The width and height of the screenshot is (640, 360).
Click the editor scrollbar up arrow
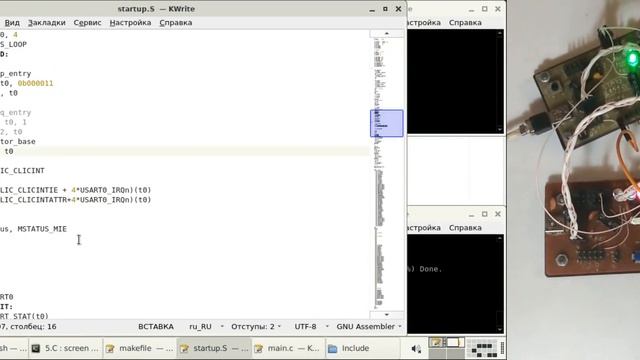[x=387, y=33]
